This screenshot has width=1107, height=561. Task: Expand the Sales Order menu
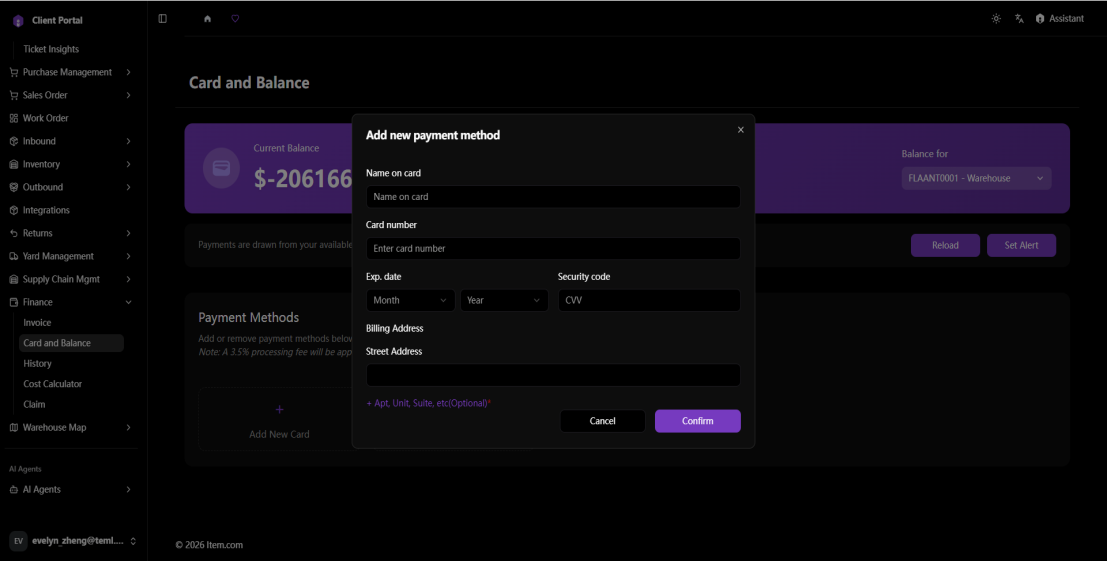pos(128,95)
